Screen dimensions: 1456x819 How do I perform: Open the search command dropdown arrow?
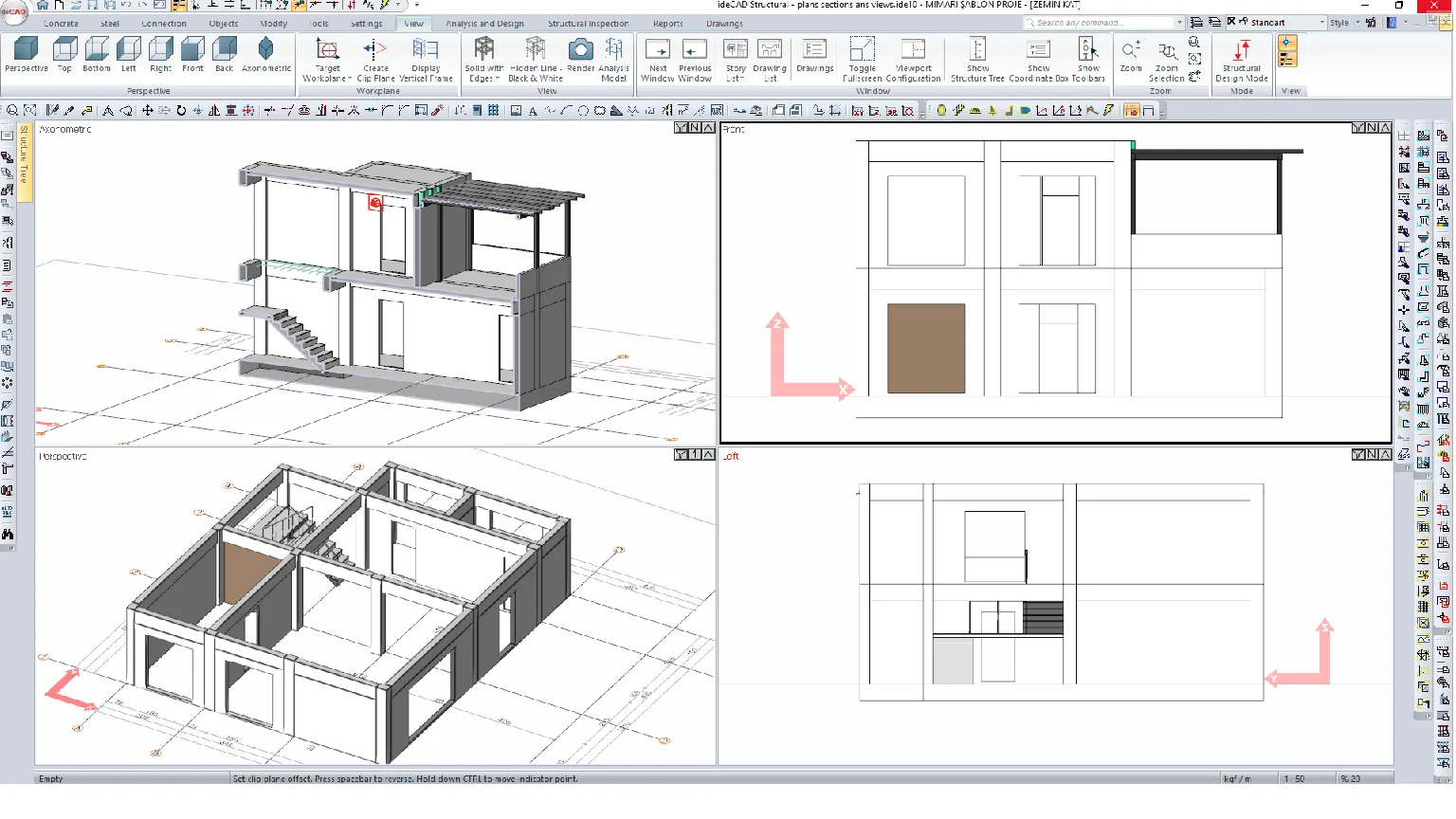coord(1178,22)
